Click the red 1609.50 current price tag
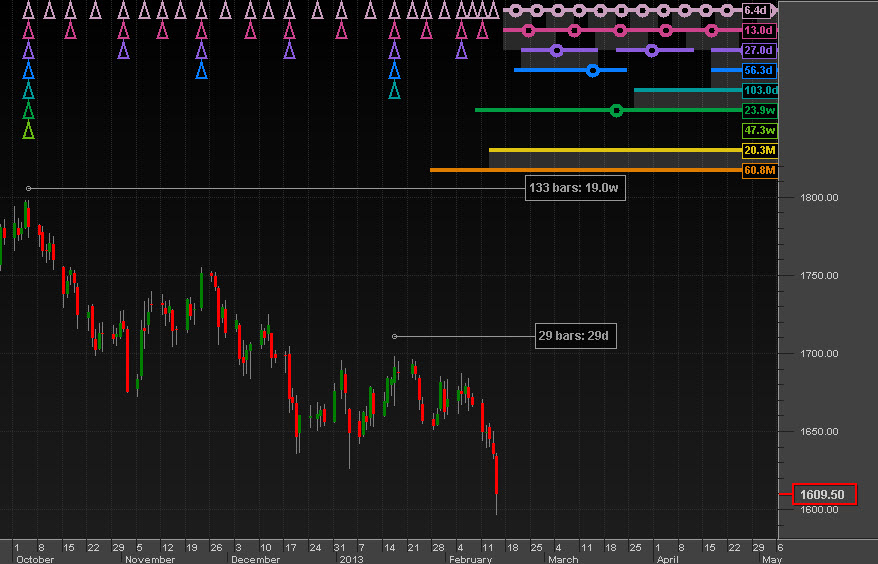Viewport: 878px width, 564px height. click(824, 494)
